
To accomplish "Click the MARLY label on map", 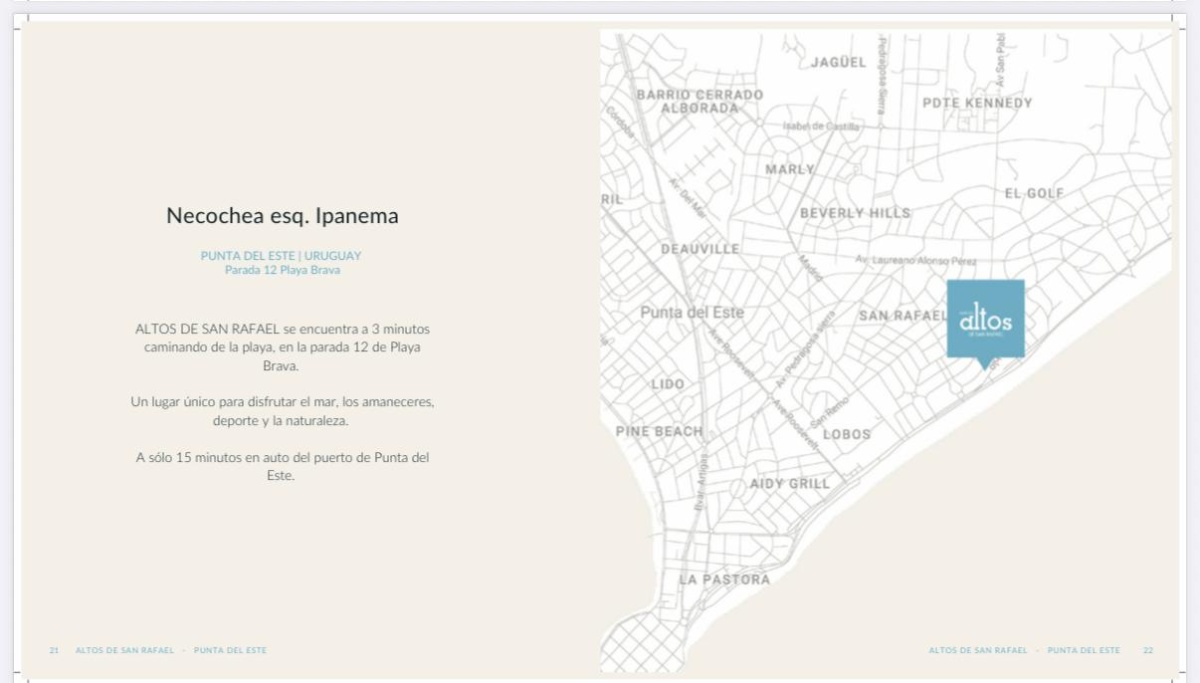I will [x=790, y=169].
